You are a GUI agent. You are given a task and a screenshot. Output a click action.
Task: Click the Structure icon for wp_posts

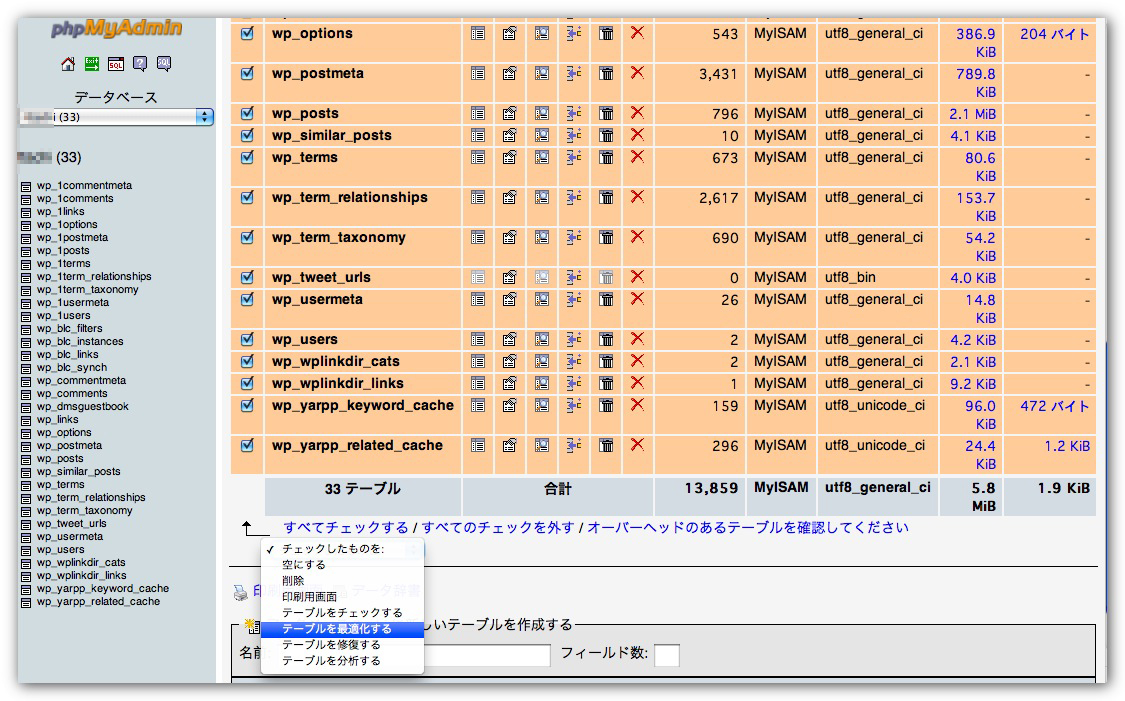tap(510, 113)
